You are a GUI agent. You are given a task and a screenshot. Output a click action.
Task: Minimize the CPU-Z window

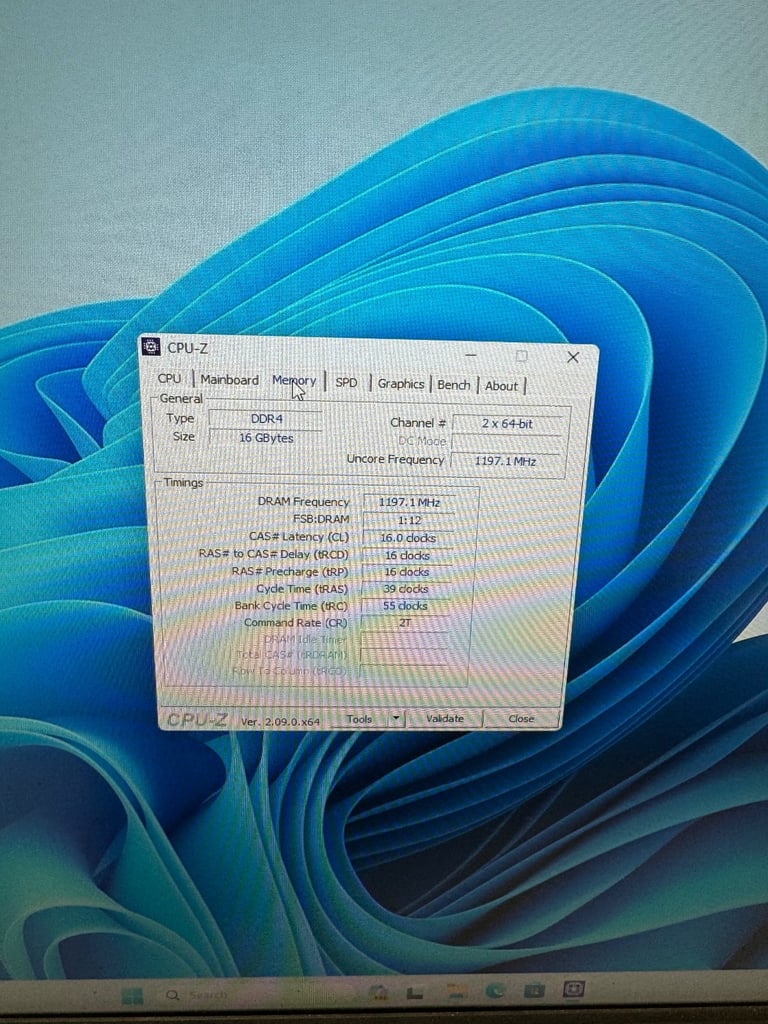click(471, 355)
